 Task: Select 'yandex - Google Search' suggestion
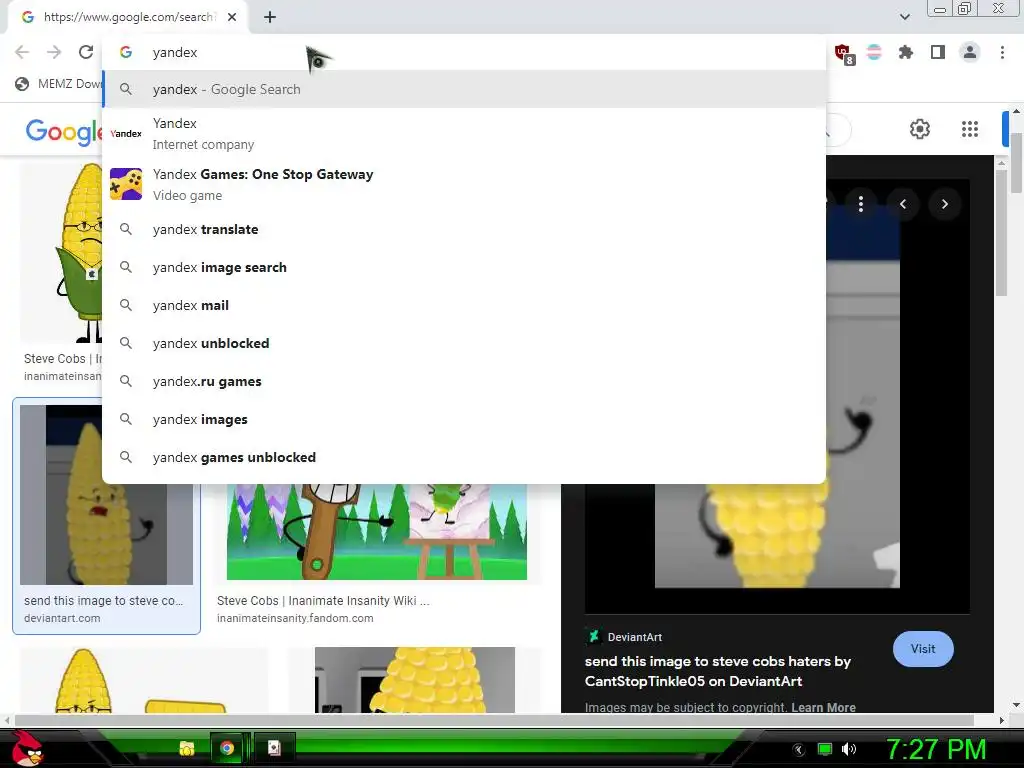(x=464, y=89)
